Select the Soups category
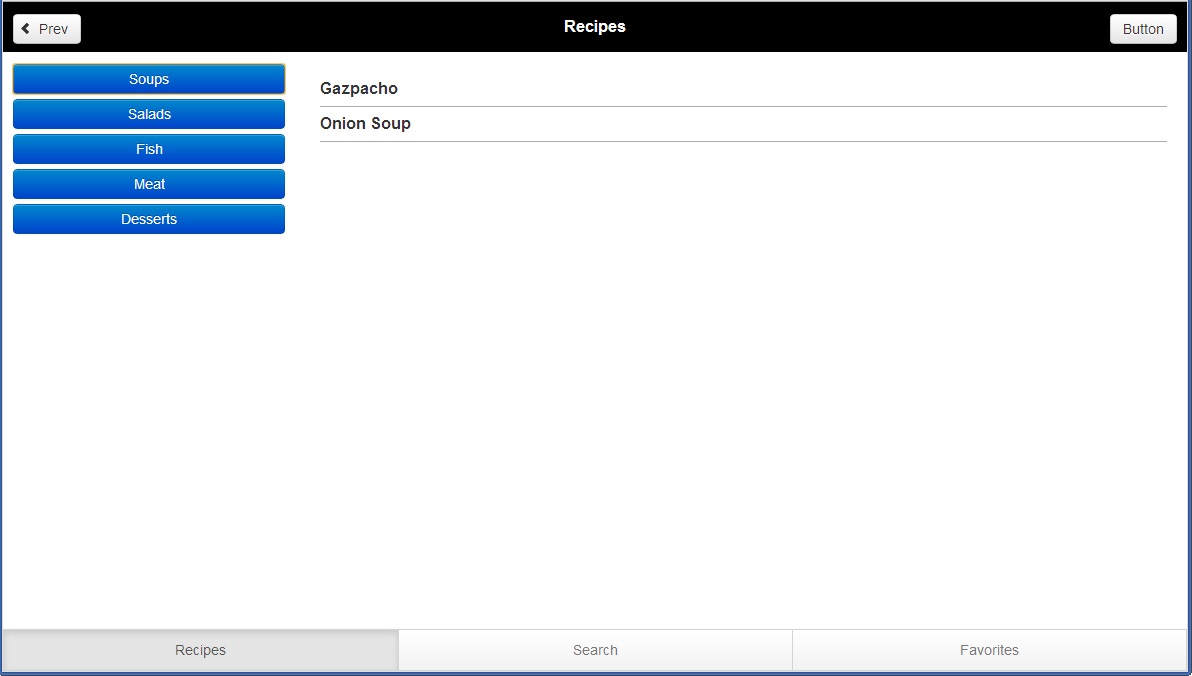 tap(149, 79)
